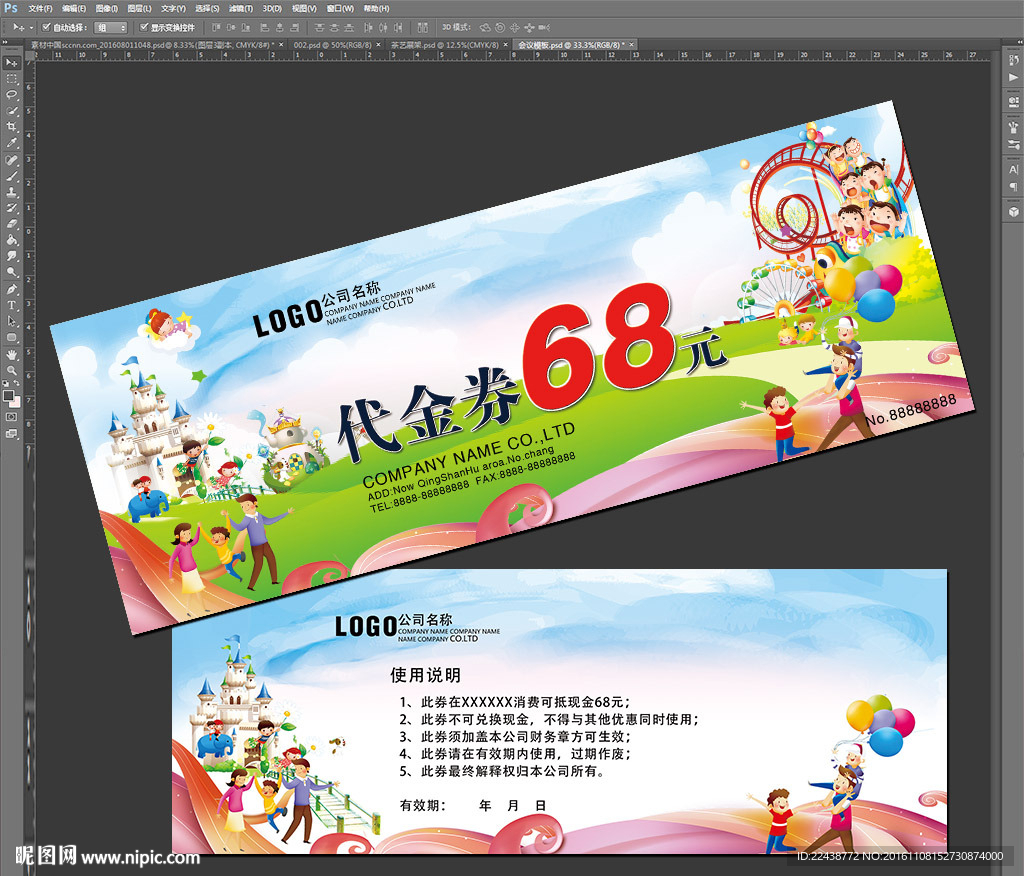The height and width of the screenshot is (876, 1024).
Task: Select the Smudge tool
Action: point(12,255)
